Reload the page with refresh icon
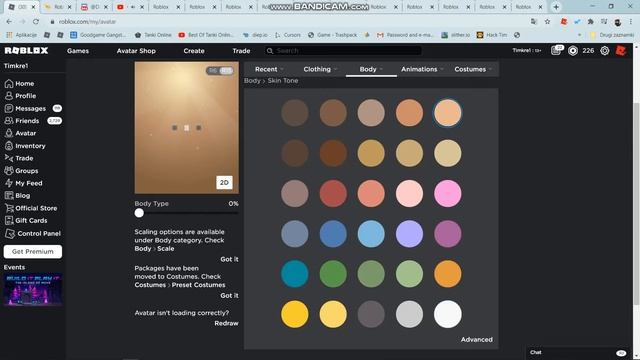Image resolution: width=640 pixels, height=360 pixels. click(x=36, y=22)
